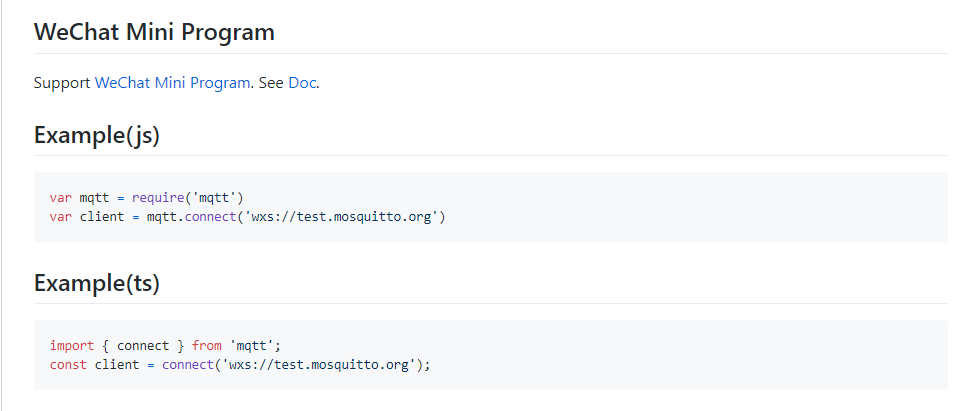Click the client variable in JS example
This screenshot has height=411, width=965.
click(x=101, y=216)
